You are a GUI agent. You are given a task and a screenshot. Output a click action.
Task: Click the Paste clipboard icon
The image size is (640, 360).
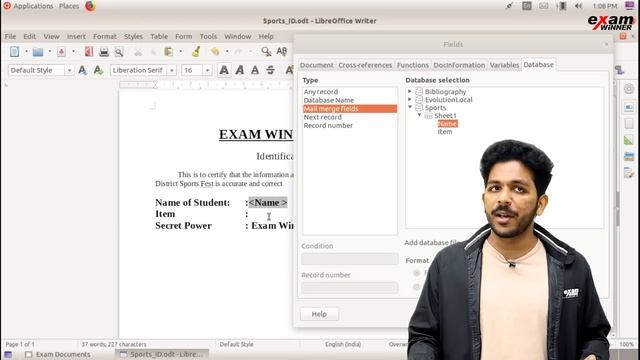pos(168,52)
